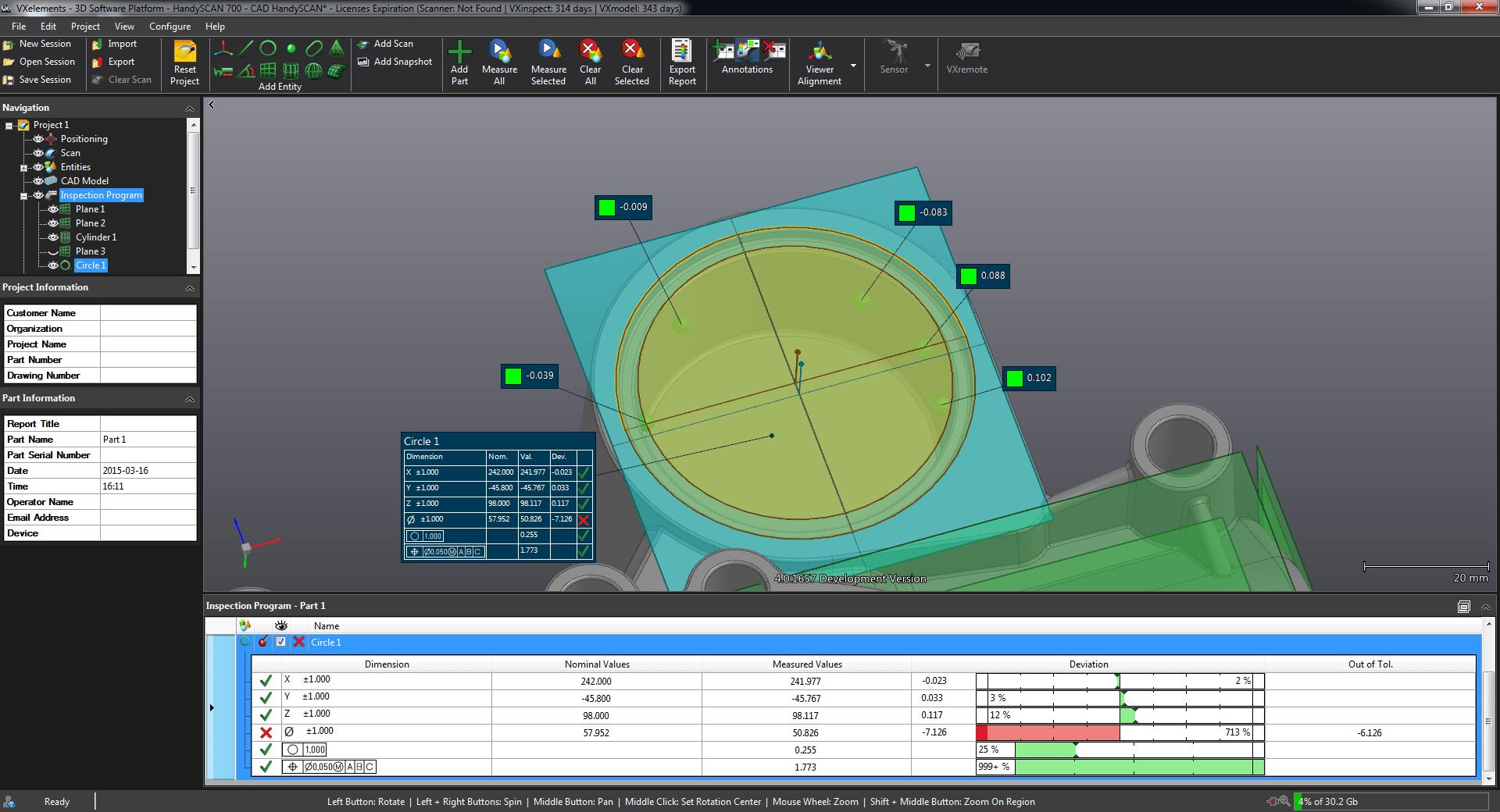Edit the Part Name field showing Part 1
This screenshot has height=812, width=1500.
click(x=148, y=439)
